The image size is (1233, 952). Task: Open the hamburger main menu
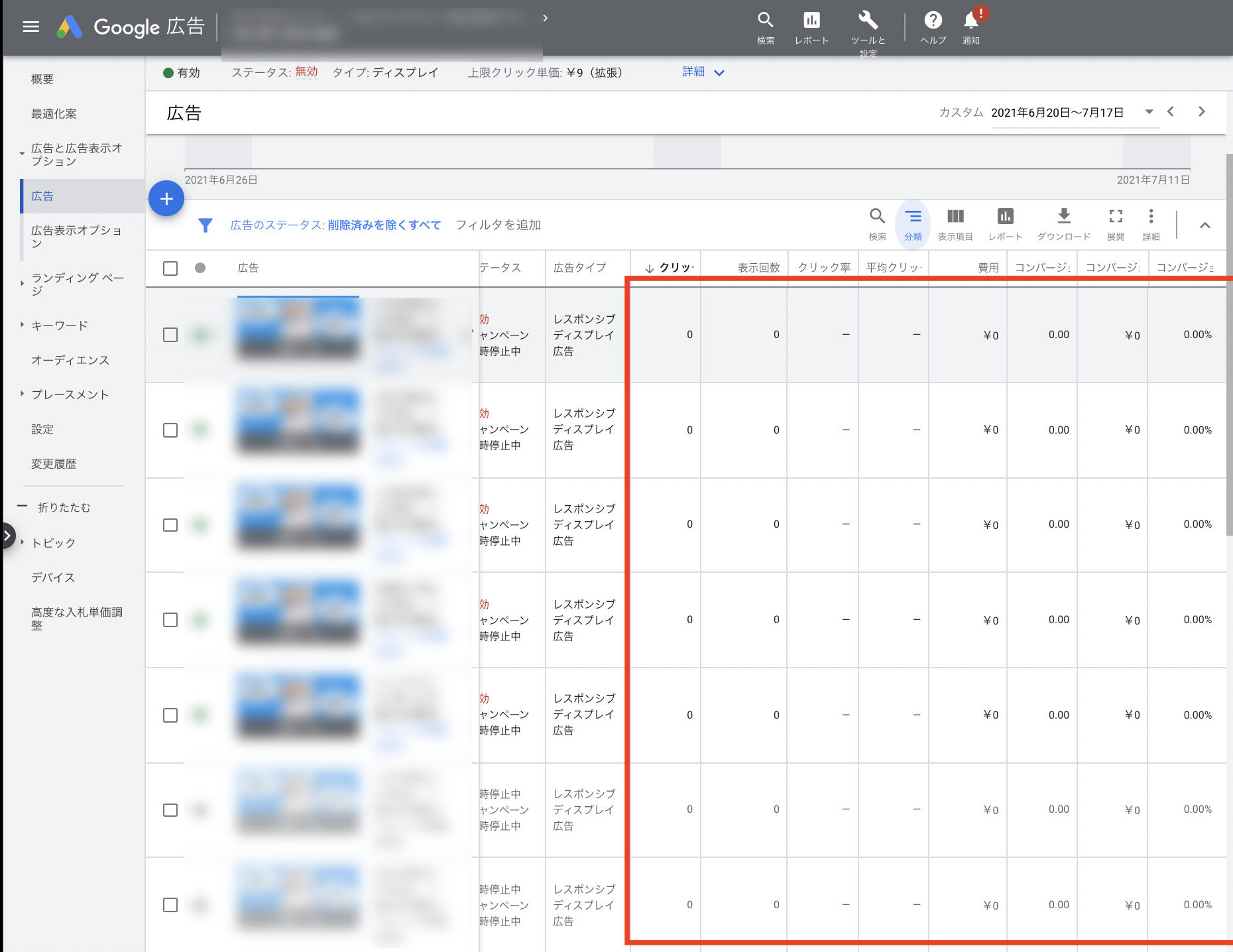click(30, 27)
